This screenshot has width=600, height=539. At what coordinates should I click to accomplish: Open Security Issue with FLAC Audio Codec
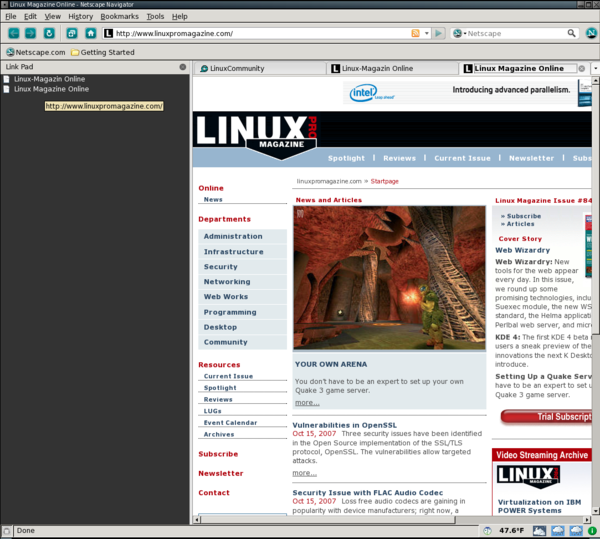[368, 493]
